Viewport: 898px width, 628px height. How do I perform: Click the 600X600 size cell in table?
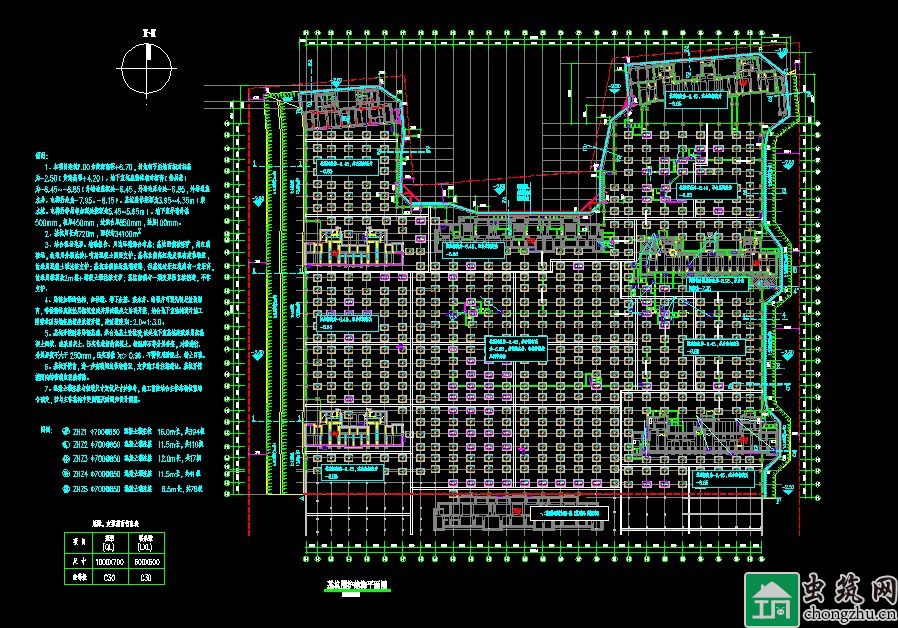(146, 563)
